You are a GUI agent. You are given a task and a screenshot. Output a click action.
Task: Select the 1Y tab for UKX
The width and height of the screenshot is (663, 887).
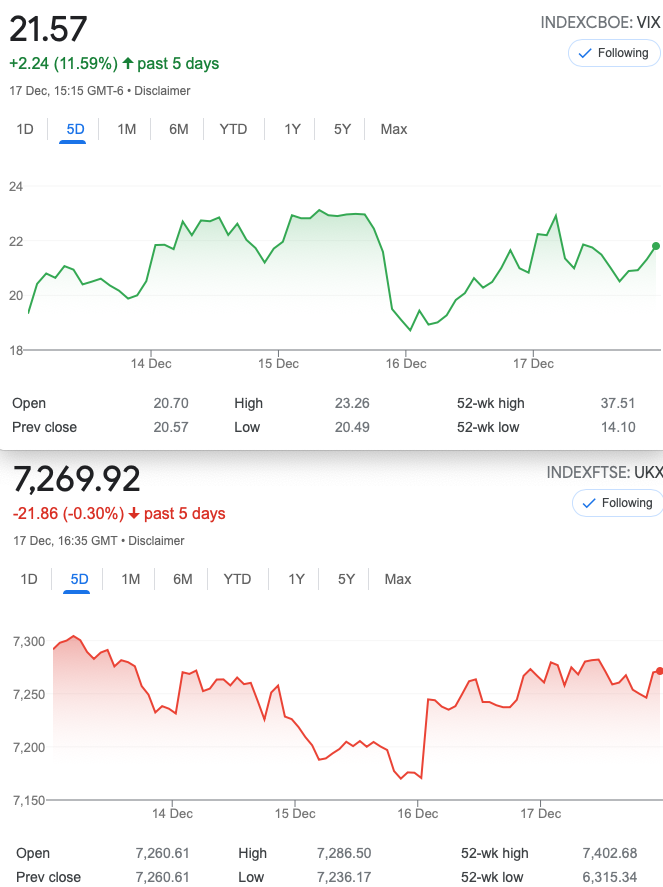click(296, 579)
